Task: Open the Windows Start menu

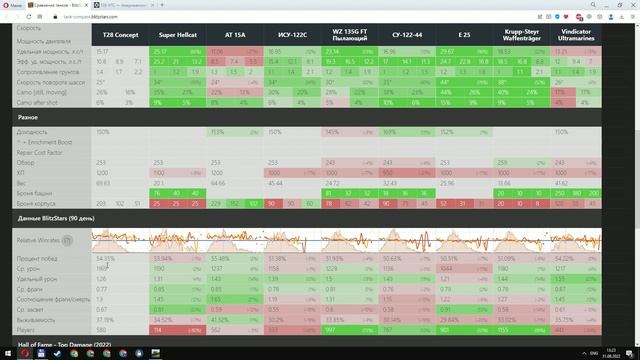Action: (8, 353)
